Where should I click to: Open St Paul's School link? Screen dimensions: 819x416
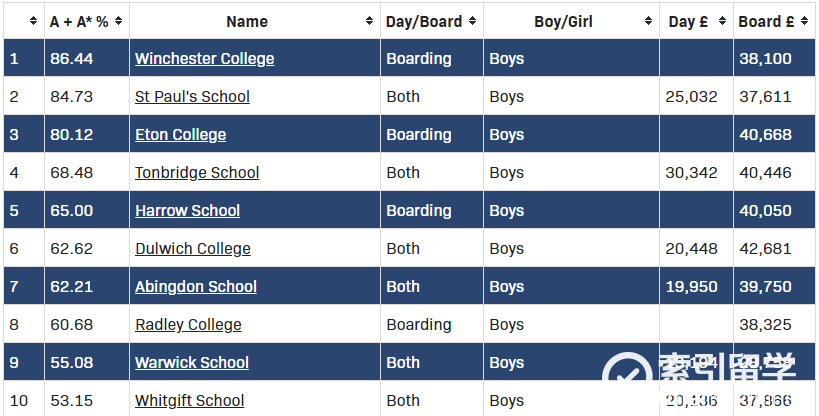click(192, 97)
